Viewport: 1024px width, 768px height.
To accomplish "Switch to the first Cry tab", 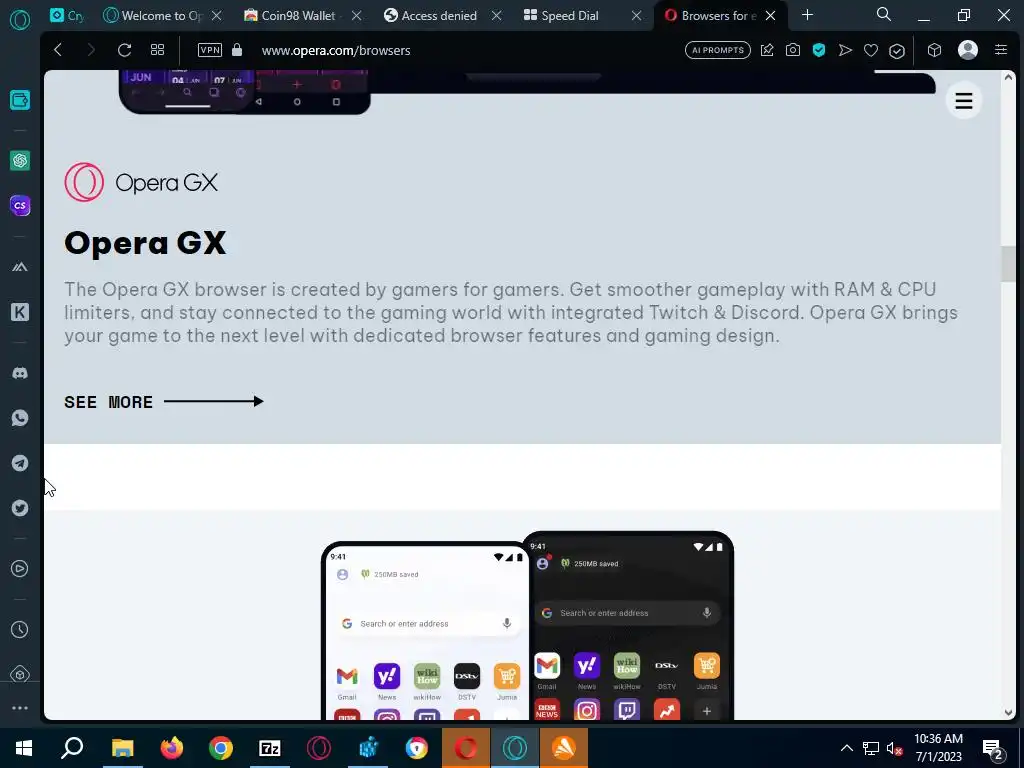I will tap(67, 16).
